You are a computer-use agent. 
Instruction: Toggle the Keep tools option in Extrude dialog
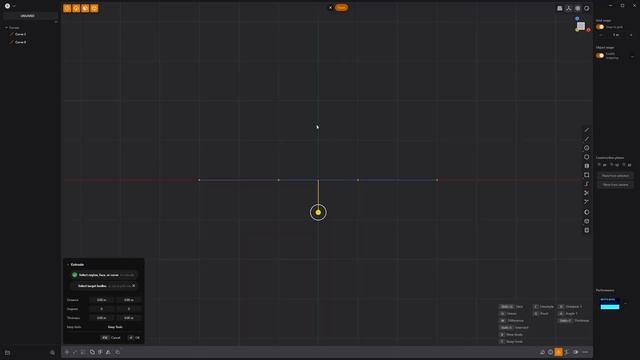(x=115, y=327)
